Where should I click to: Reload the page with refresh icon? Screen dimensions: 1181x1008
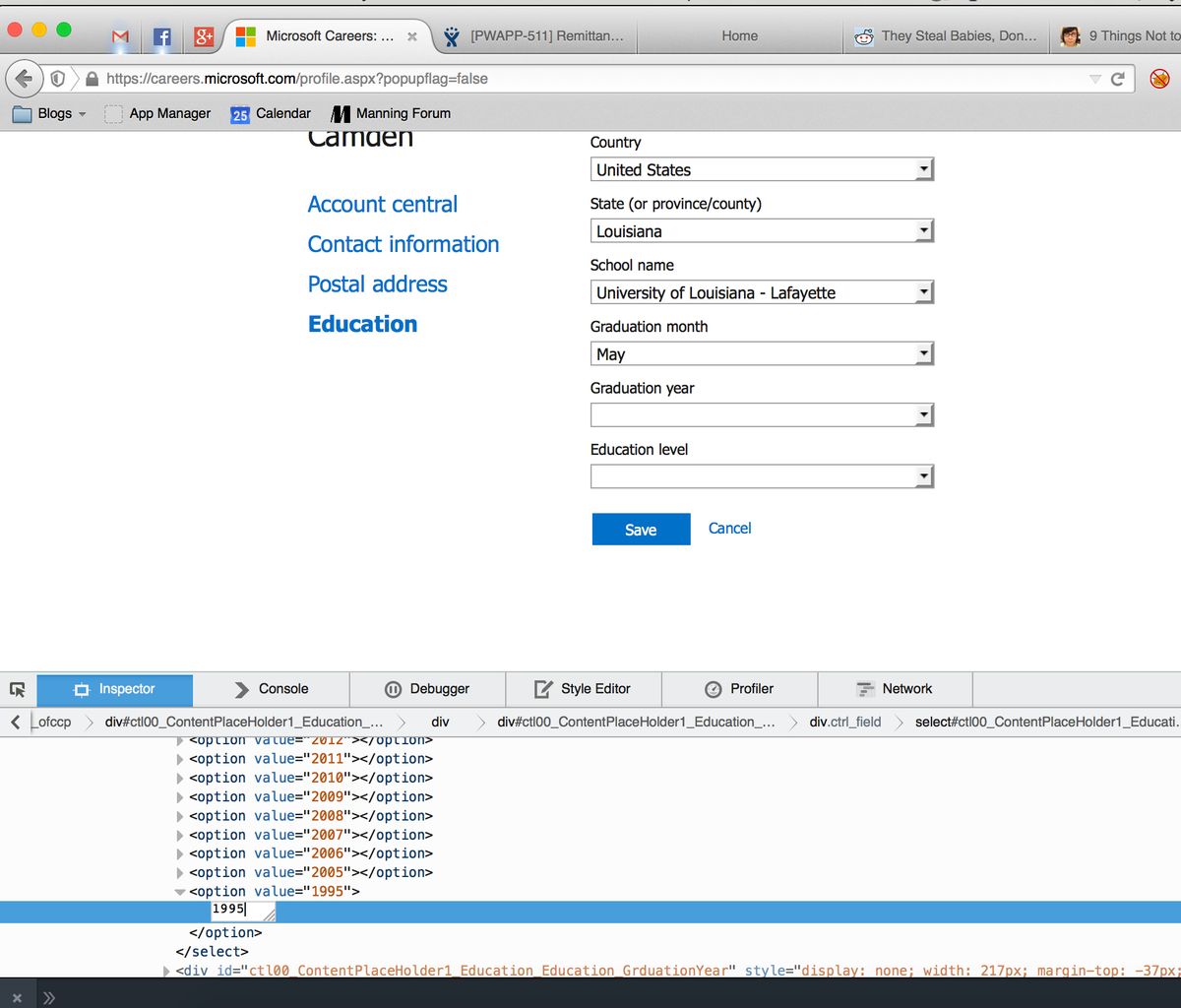[x=1118, y=79]
